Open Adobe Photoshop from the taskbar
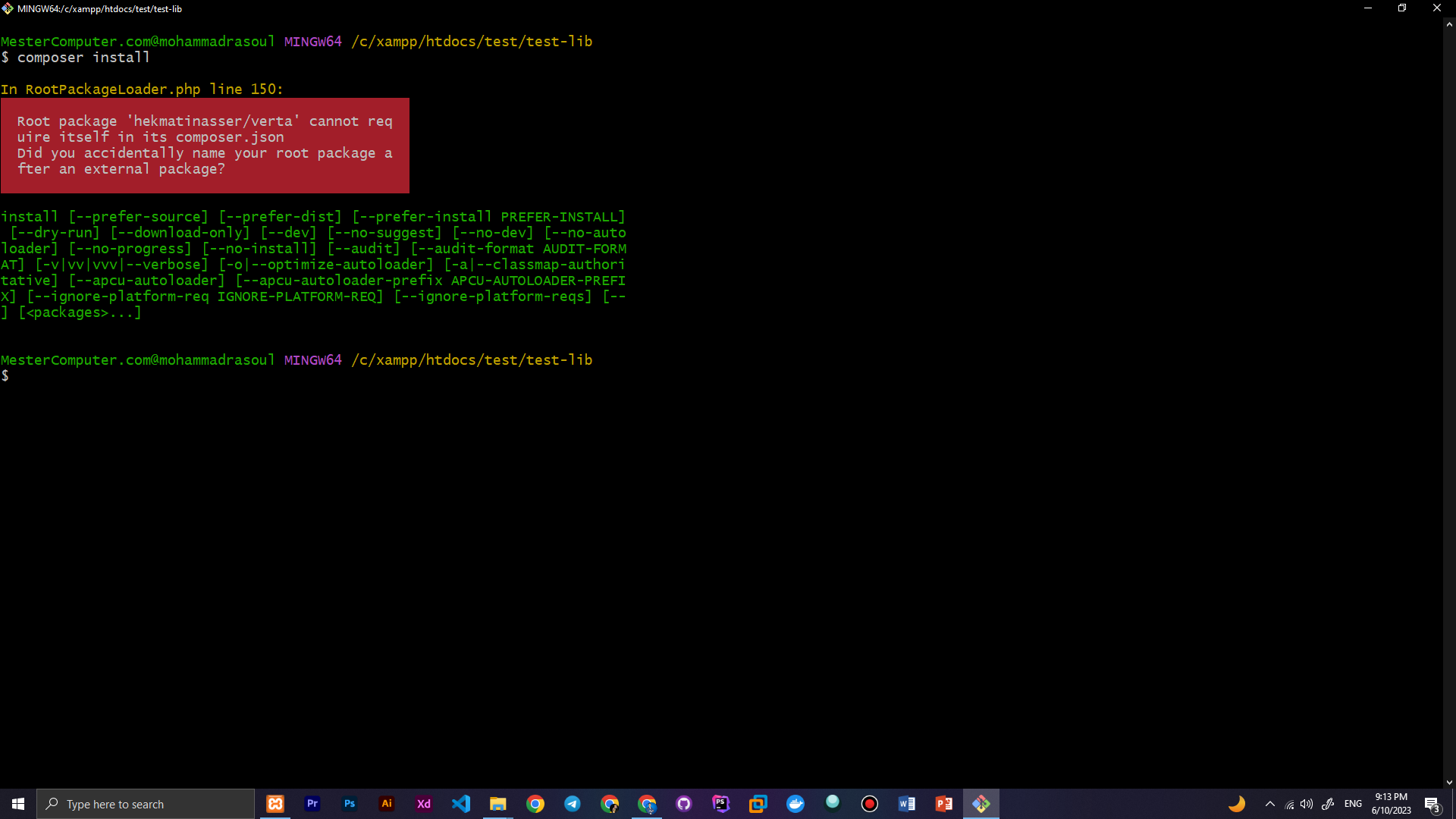 coord(350,804)
